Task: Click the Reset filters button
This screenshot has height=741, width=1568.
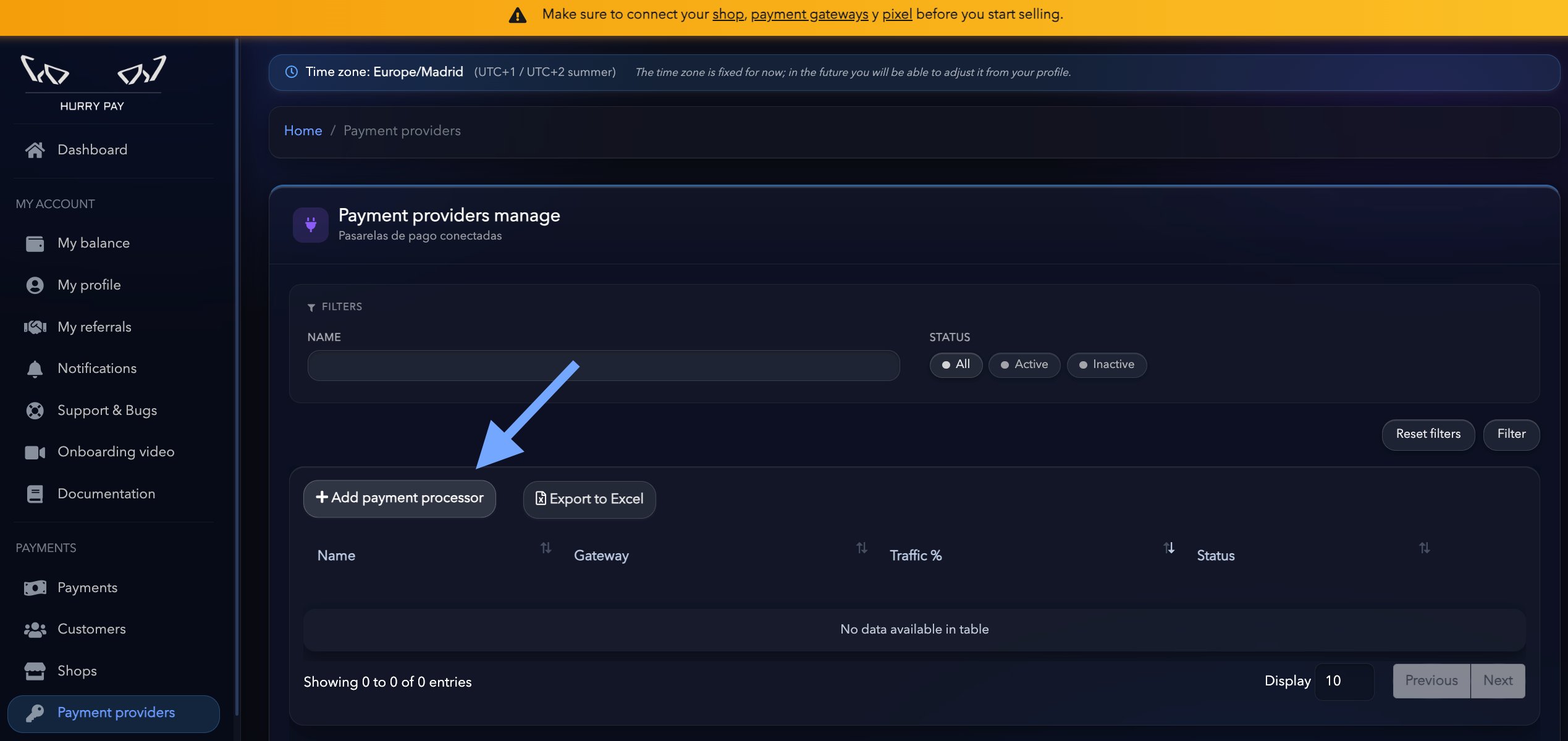Action: pos(1428,435)
